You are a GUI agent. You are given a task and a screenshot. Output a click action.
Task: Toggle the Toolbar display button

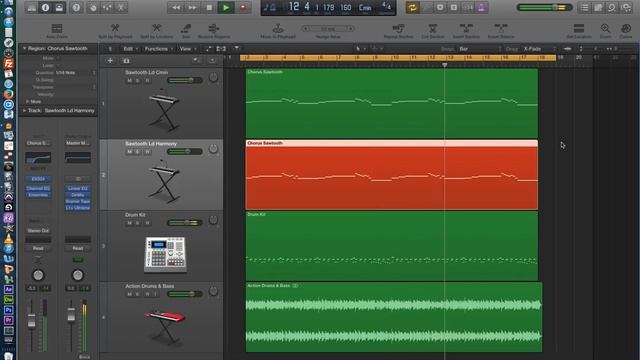click(x=59, y=7)
